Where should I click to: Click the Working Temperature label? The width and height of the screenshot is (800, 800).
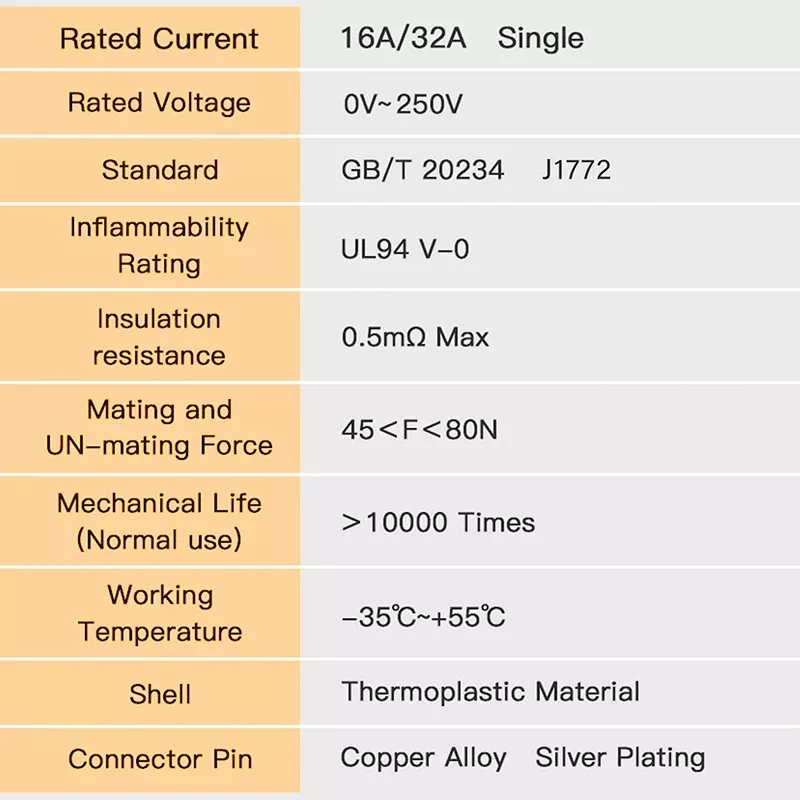[159, 613]
